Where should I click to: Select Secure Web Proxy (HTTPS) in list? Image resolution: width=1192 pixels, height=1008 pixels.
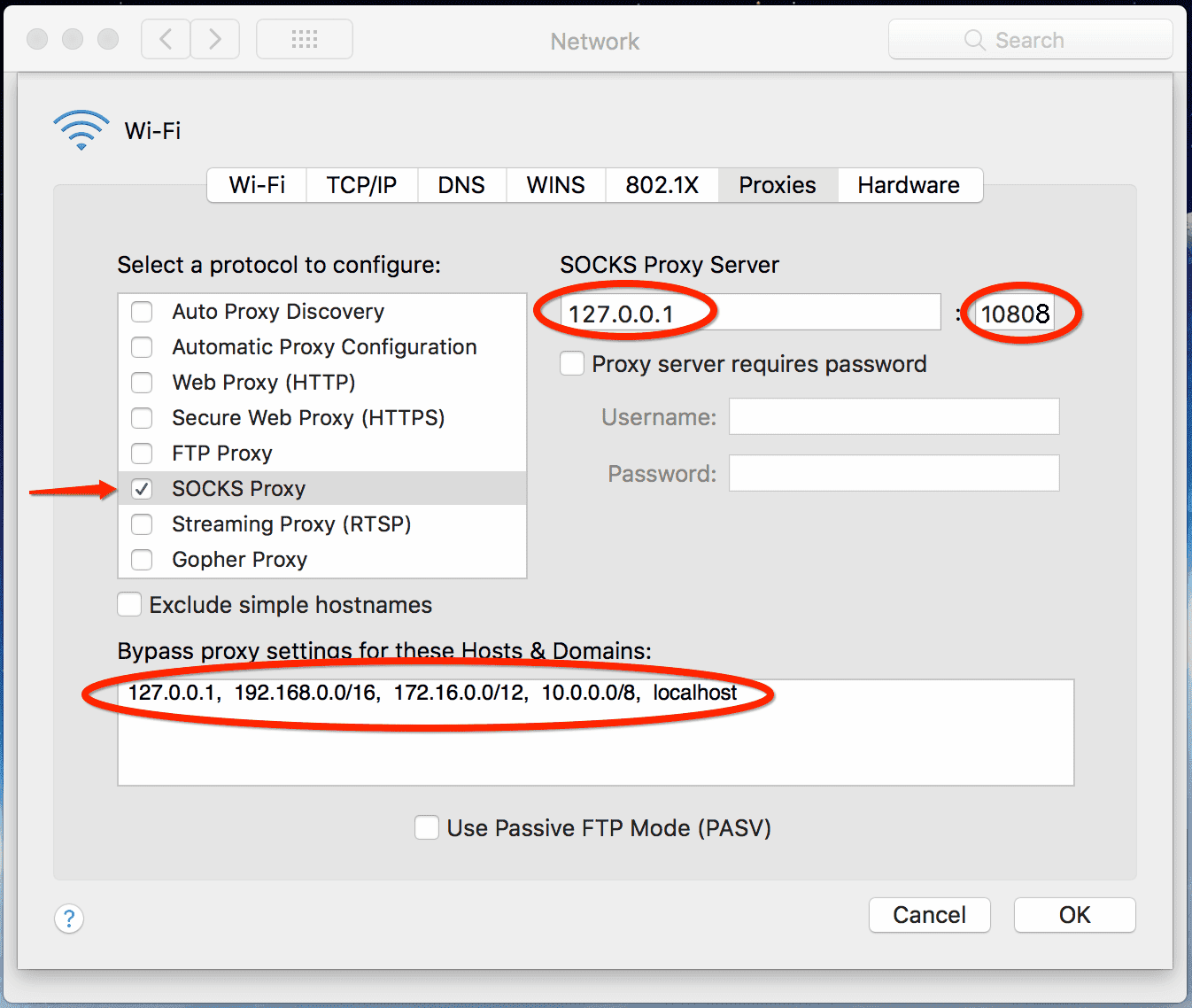[x=308, y=418]
